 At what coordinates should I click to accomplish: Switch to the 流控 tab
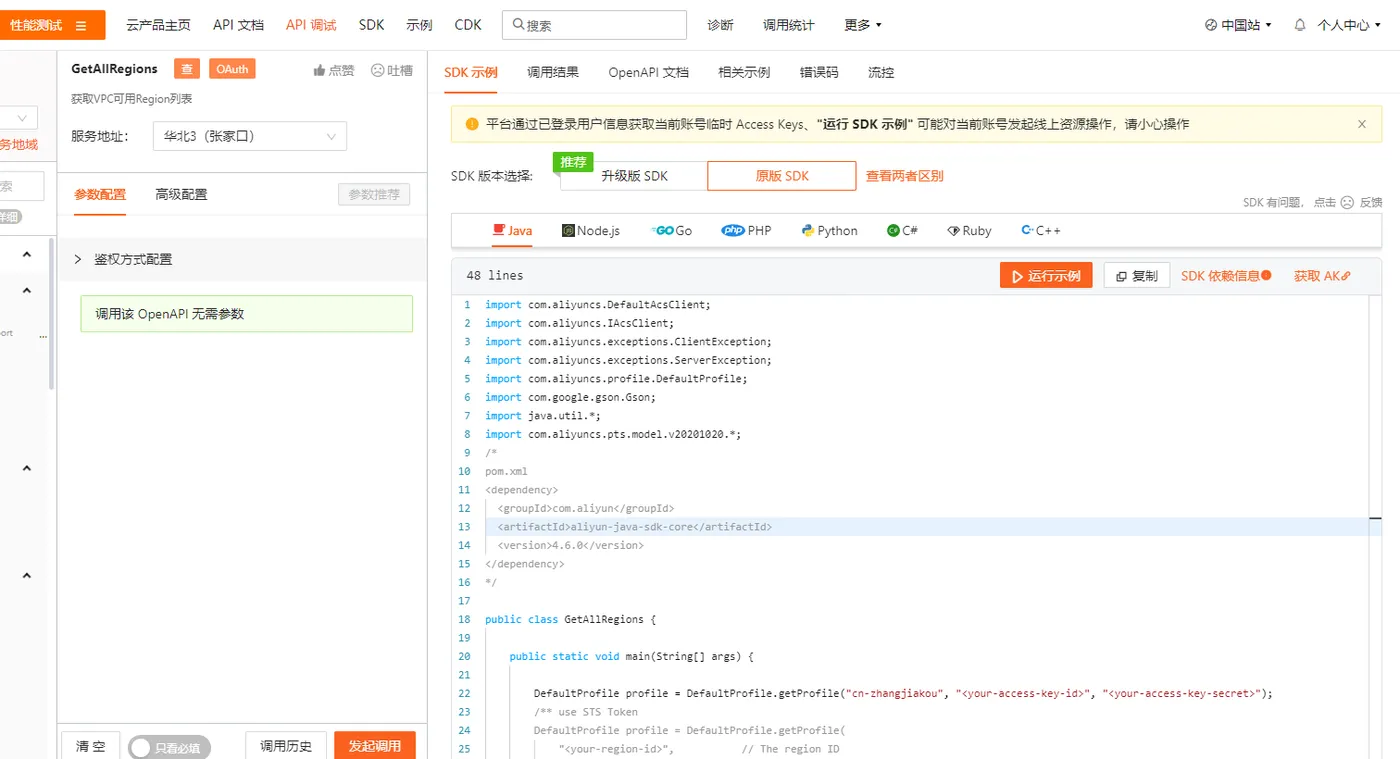tap(881, 72)
